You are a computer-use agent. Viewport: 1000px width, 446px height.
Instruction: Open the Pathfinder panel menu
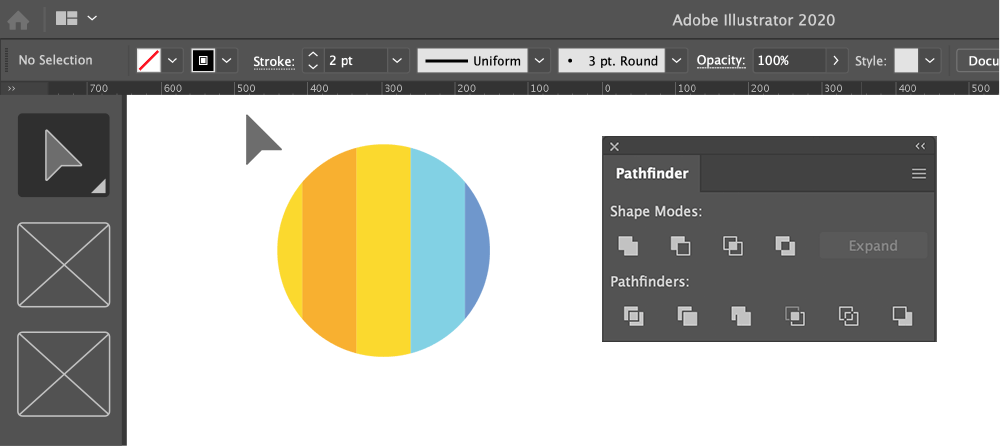pyautogui.click(x=919, y=174)
